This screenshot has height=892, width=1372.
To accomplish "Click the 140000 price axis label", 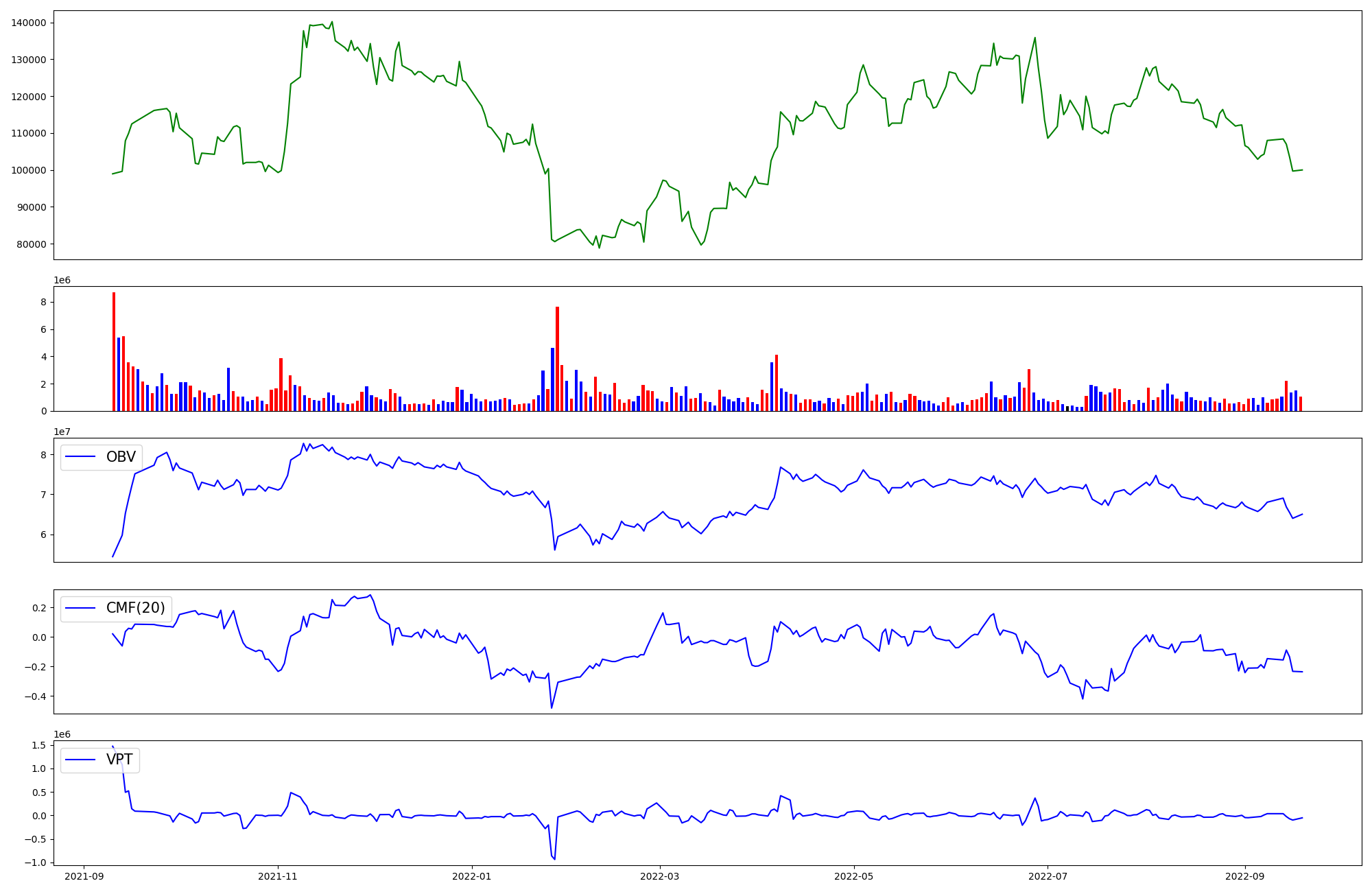I will pos(29,23).
